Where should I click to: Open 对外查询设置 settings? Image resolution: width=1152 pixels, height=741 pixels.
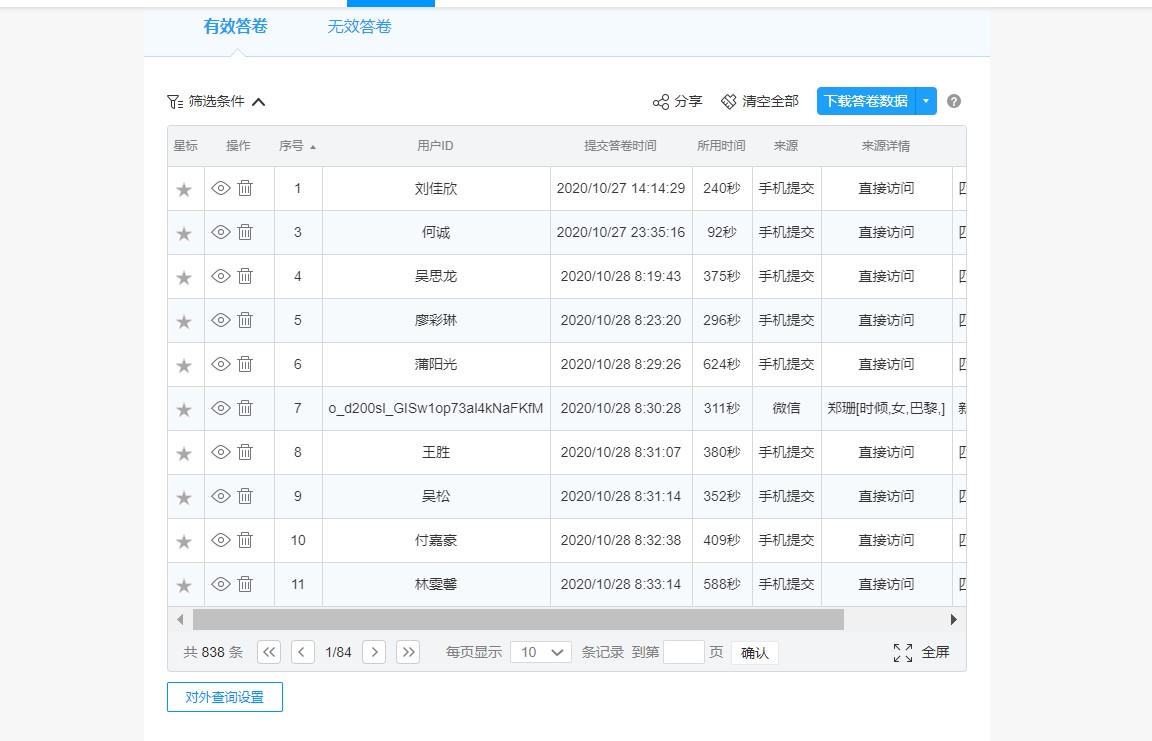tap(224, 697)
